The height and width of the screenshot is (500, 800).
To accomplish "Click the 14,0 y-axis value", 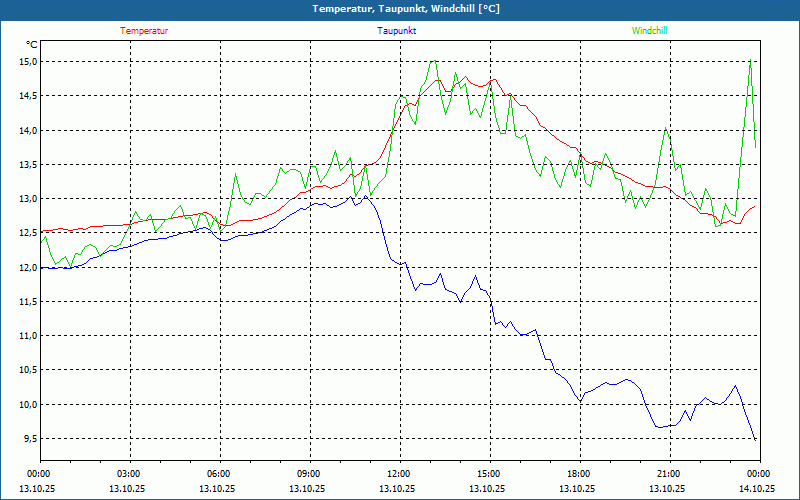I will [29, 131].
